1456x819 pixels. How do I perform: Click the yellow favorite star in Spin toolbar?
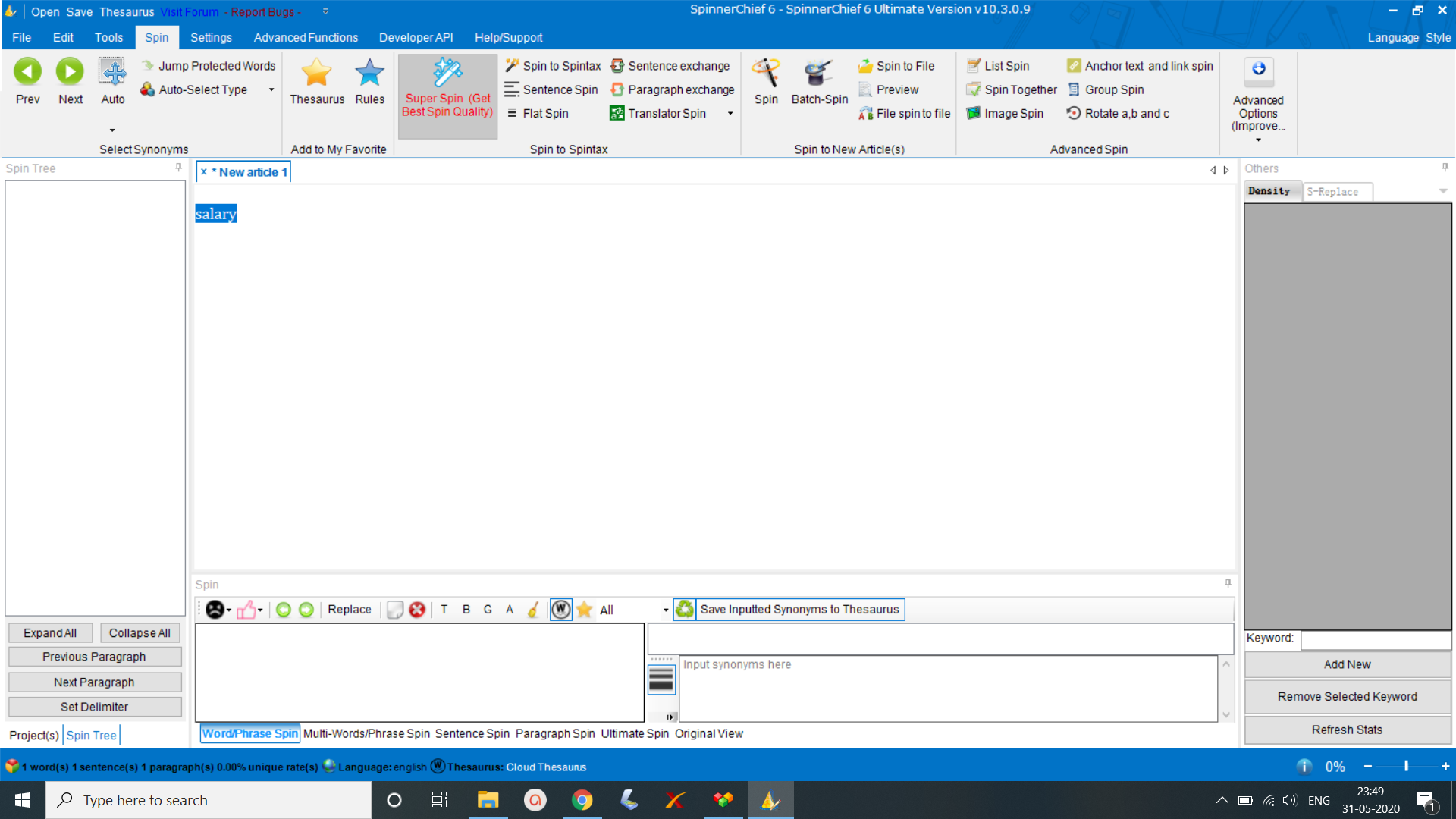click(x=584, y=610)
